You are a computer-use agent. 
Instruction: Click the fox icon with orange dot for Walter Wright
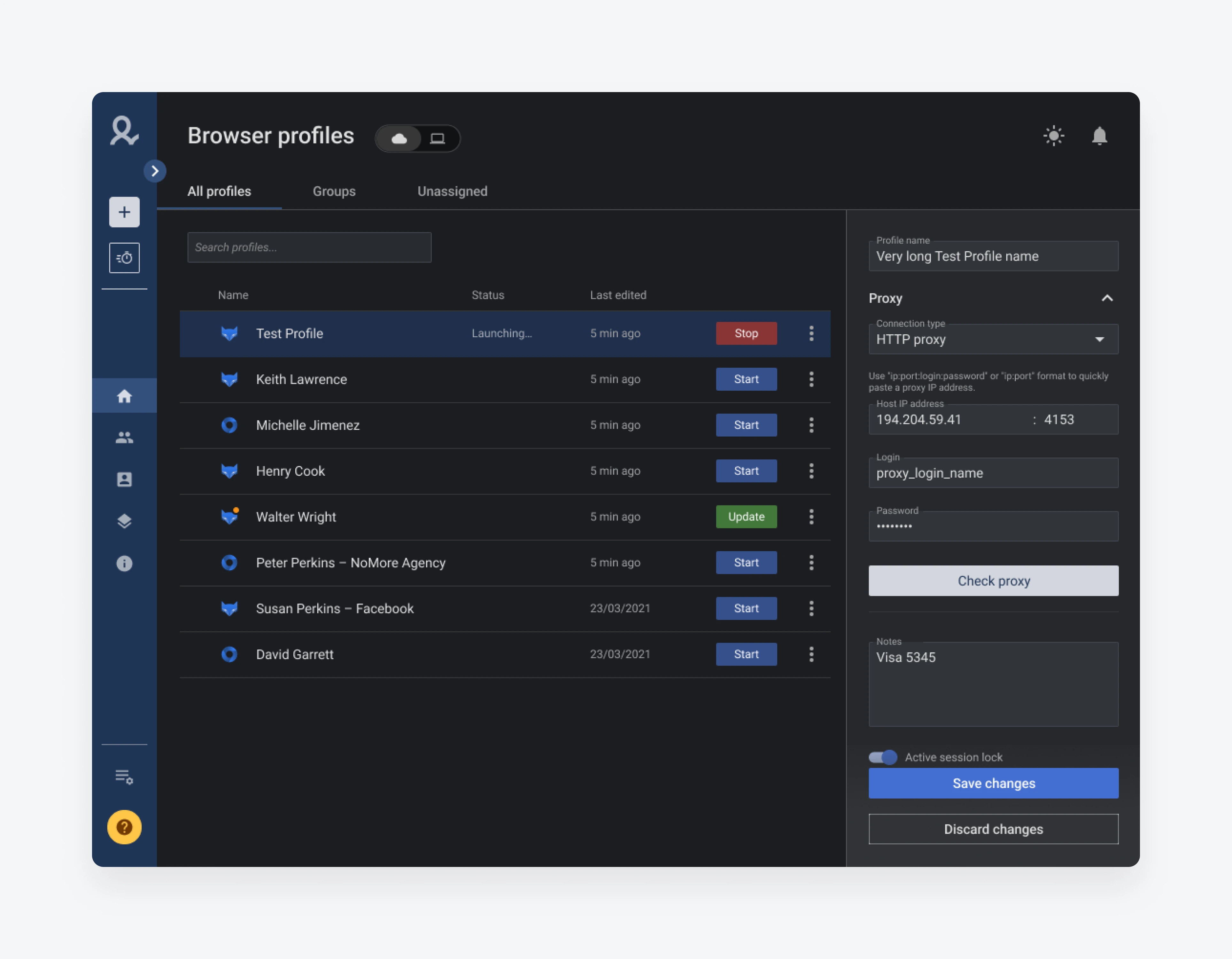[229, 516]
